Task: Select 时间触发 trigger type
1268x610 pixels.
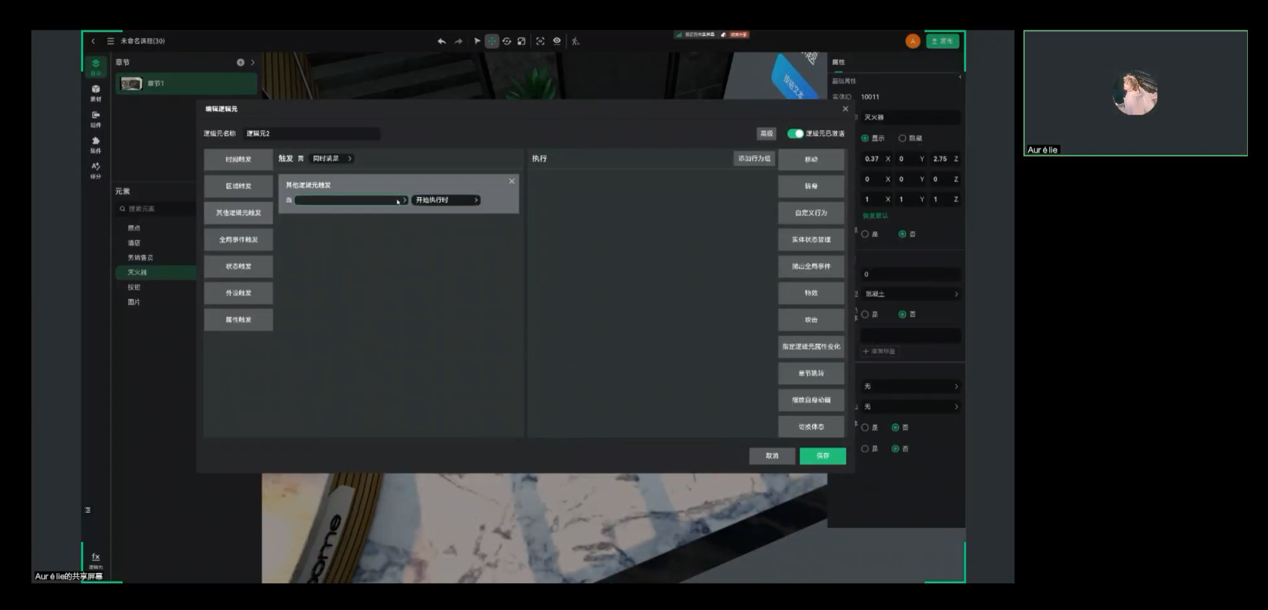Action: coord(238,159)
